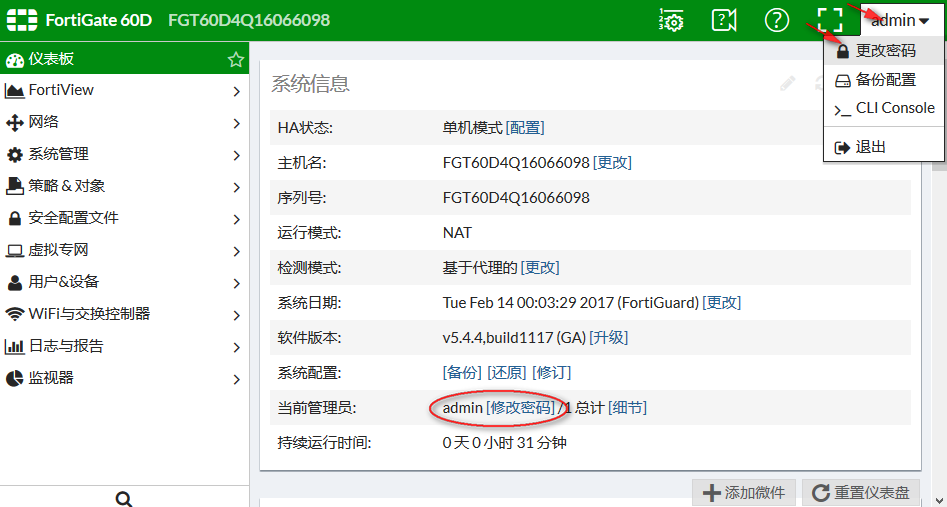947x507 pixels.
Task: Click the [修改密码] link for admin
Action: click(x=520, y=408)
